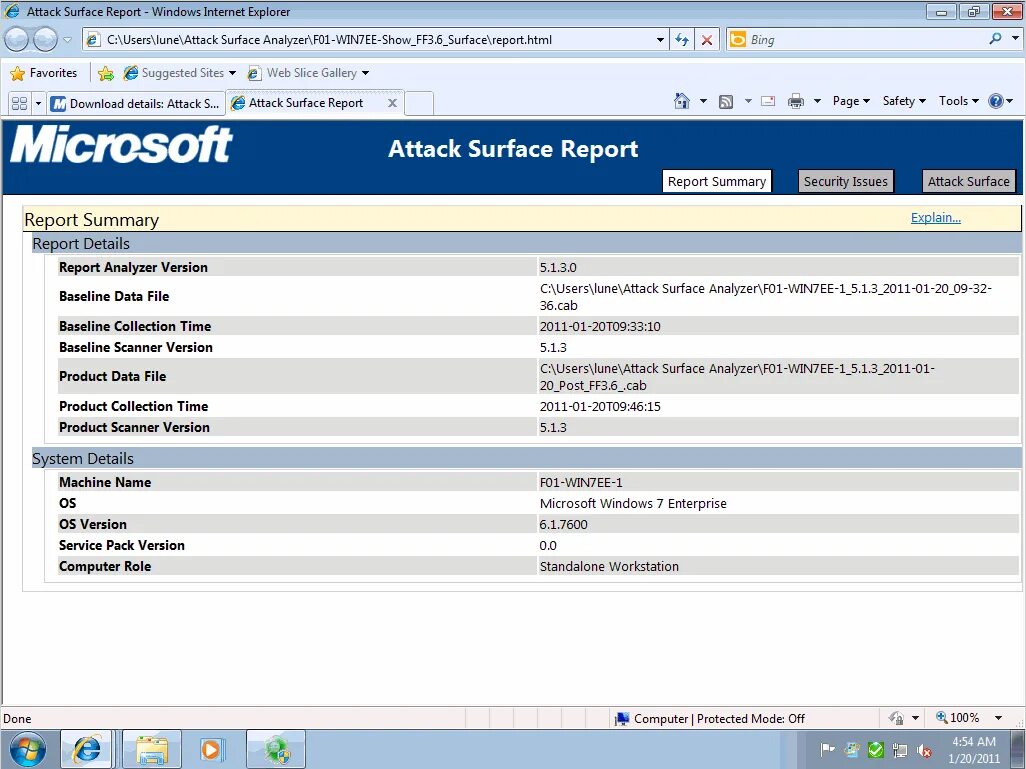Expand the zoom level dropdown arrow

[x=999, y=718]
